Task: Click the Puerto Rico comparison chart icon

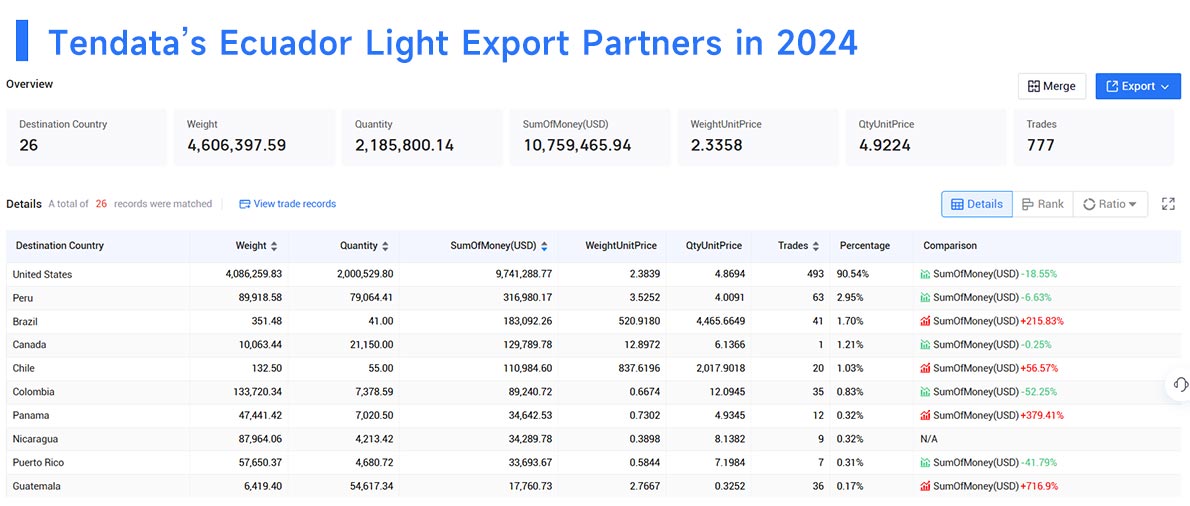Action: point(925,462)
